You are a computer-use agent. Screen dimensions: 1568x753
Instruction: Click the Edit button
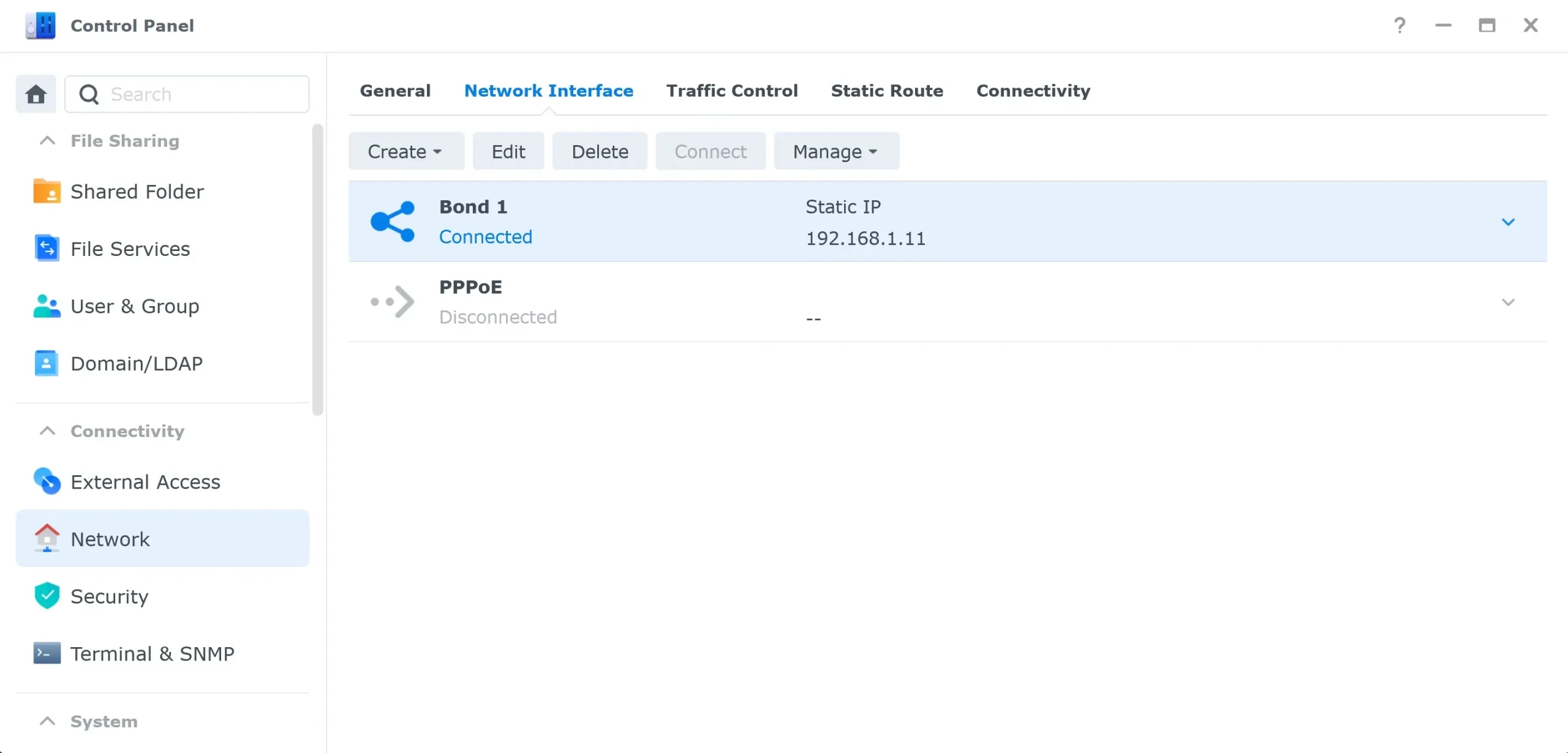coord(508,151)
